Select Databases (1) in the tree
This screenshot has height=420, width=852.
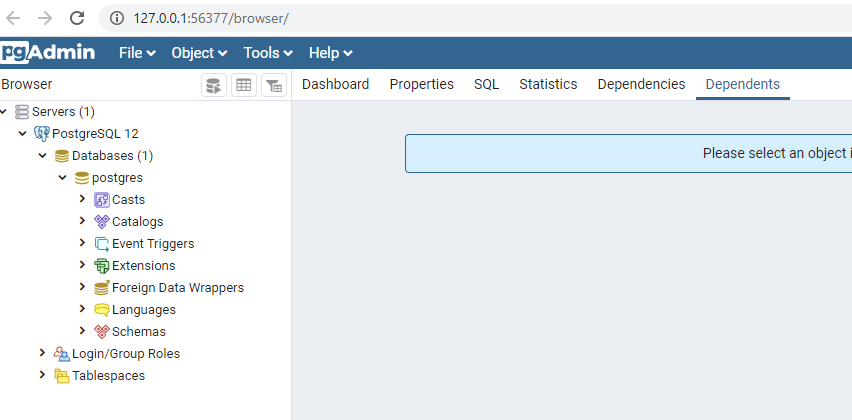[x=112, y=156]
